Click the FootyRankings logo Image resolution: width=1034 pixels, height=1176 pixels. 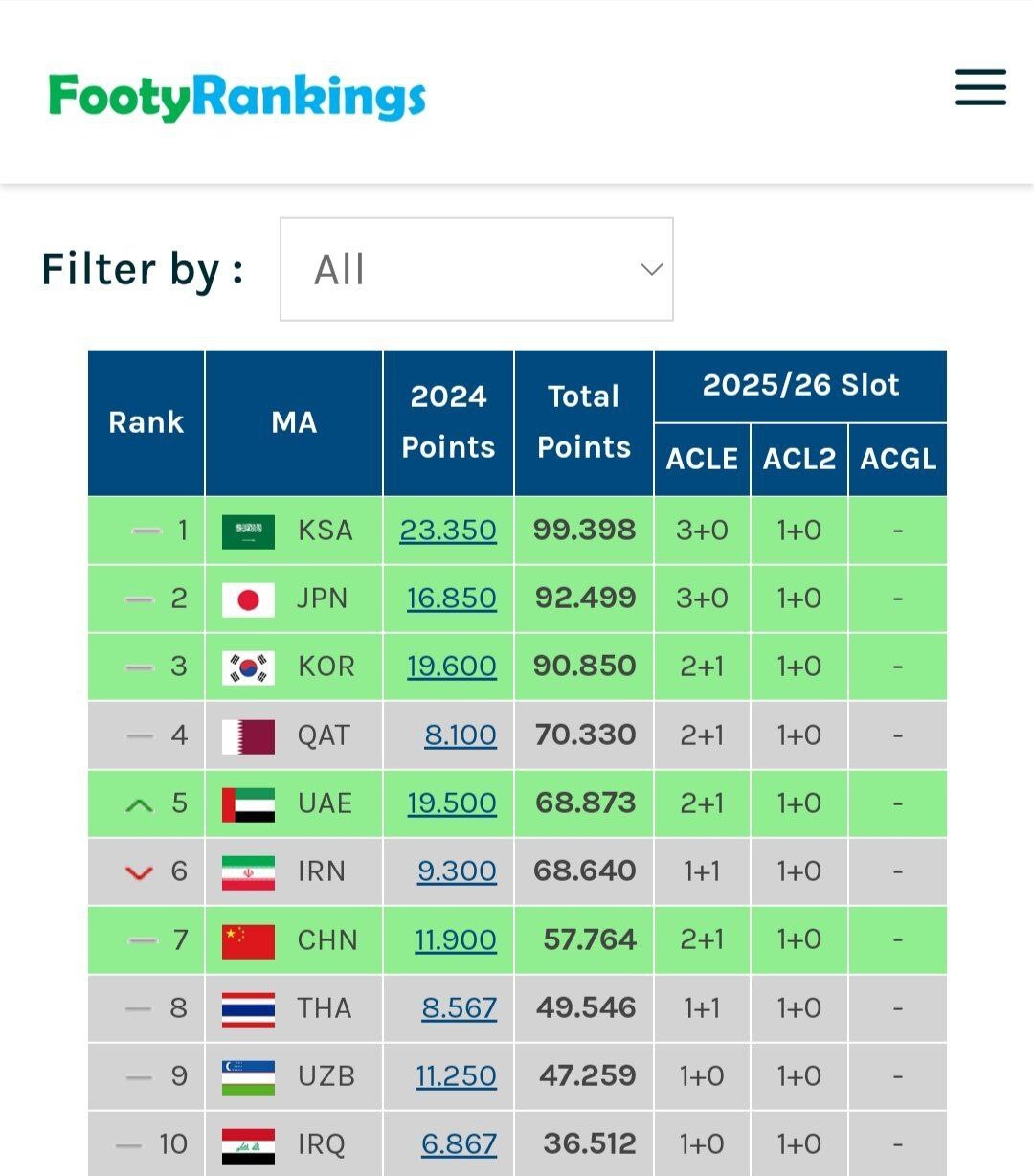236,95
